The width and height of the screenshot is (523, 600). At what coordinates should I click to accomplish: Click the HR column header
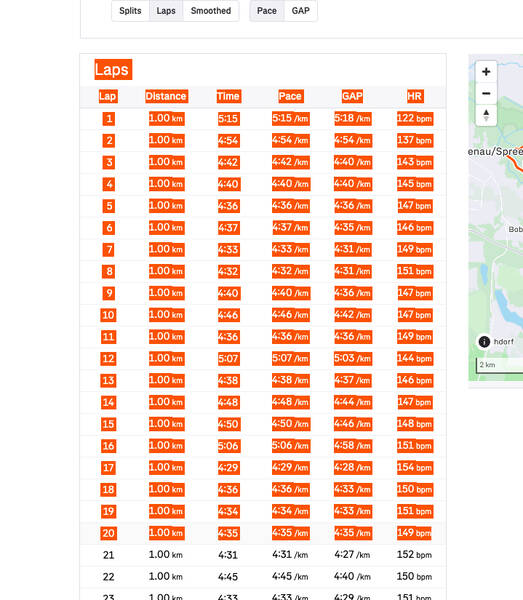tap(415, 96)
